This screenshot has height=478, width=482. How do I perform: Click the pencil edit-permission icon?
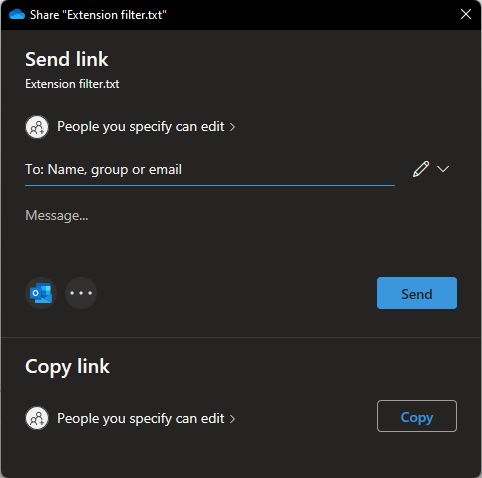coord(421,169)
